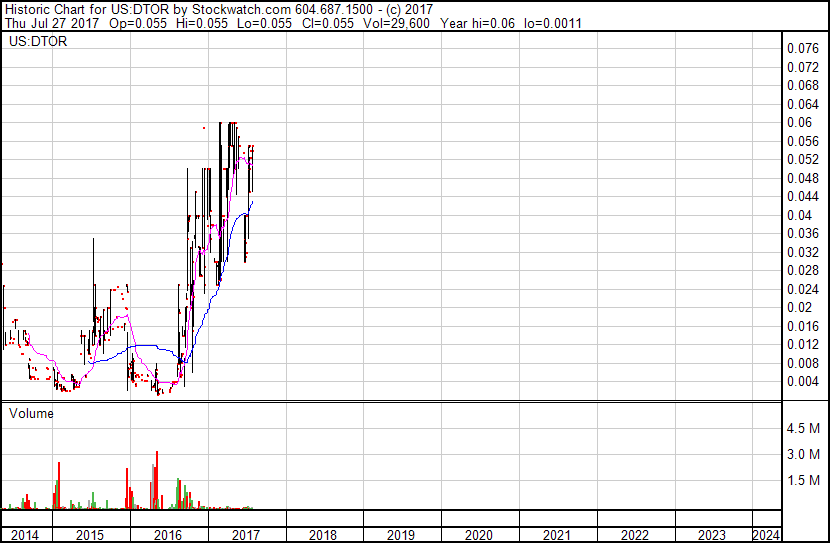
Task: Select the 2017 year axis label
Action: (246, 535)
